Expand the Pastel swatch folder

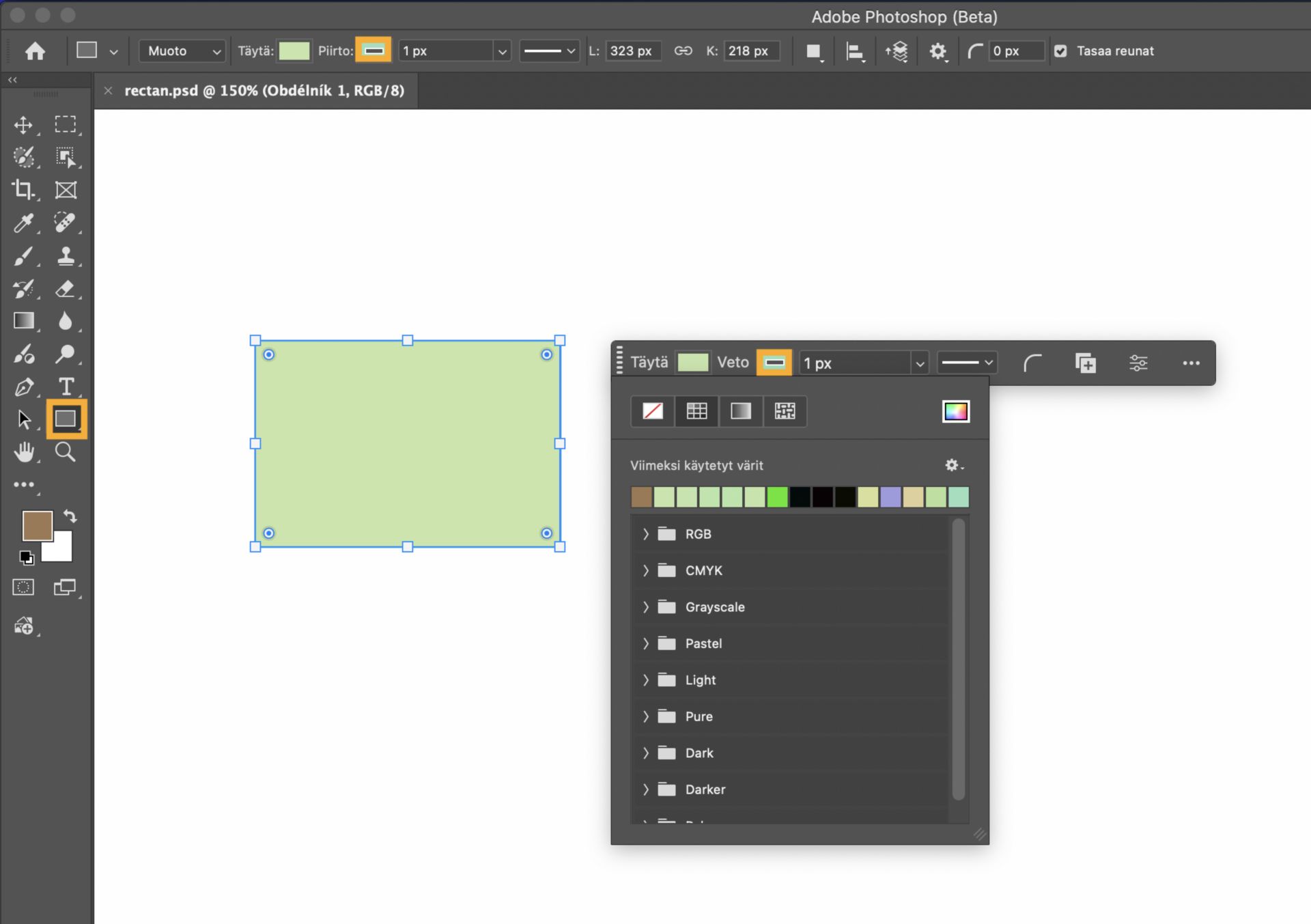pos(645,643)
